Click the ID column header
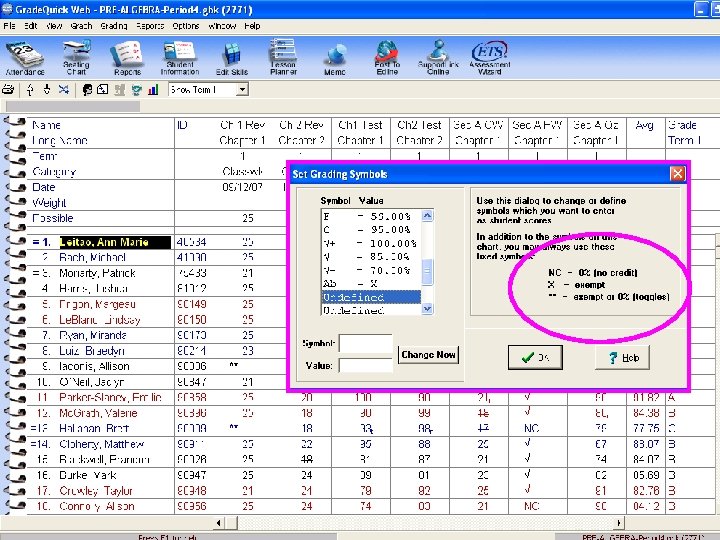Screen dimensions: 720x540 (182, 125)
